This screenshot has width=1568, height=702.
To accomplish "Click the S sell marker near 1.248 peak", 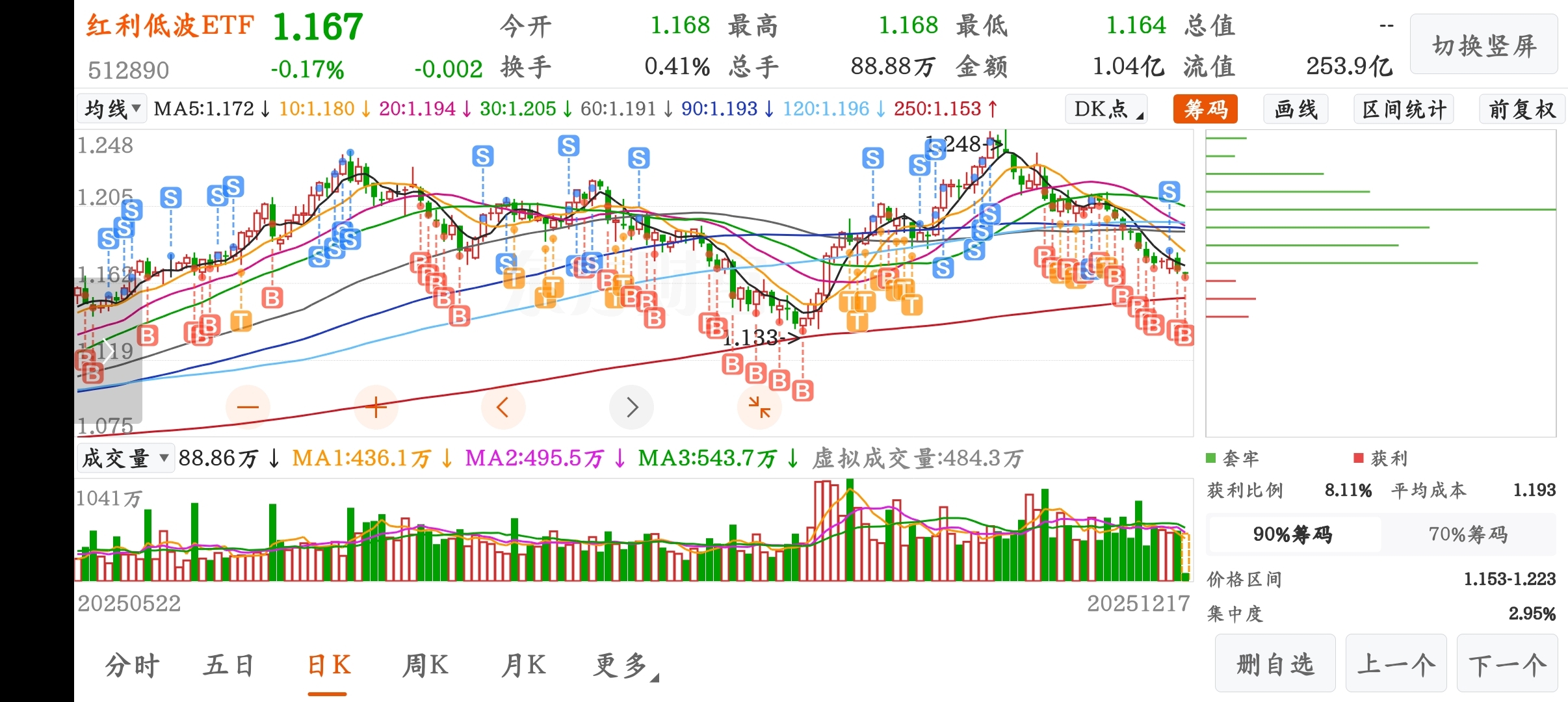I will [x=935, y=149].
